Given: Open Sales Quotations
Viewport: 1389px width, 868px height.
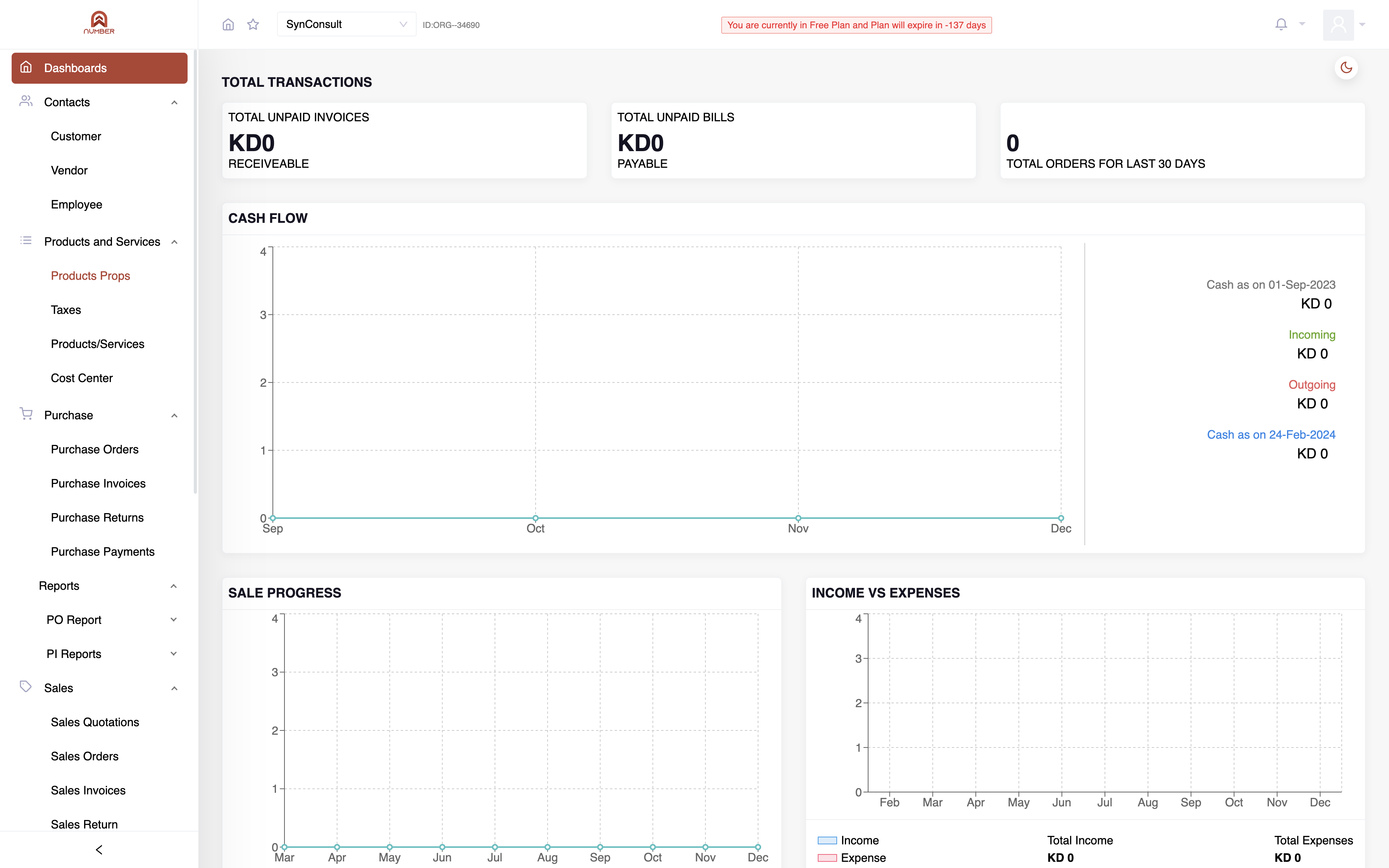Looking at the screenshot, I should click(x=95, y=722).
